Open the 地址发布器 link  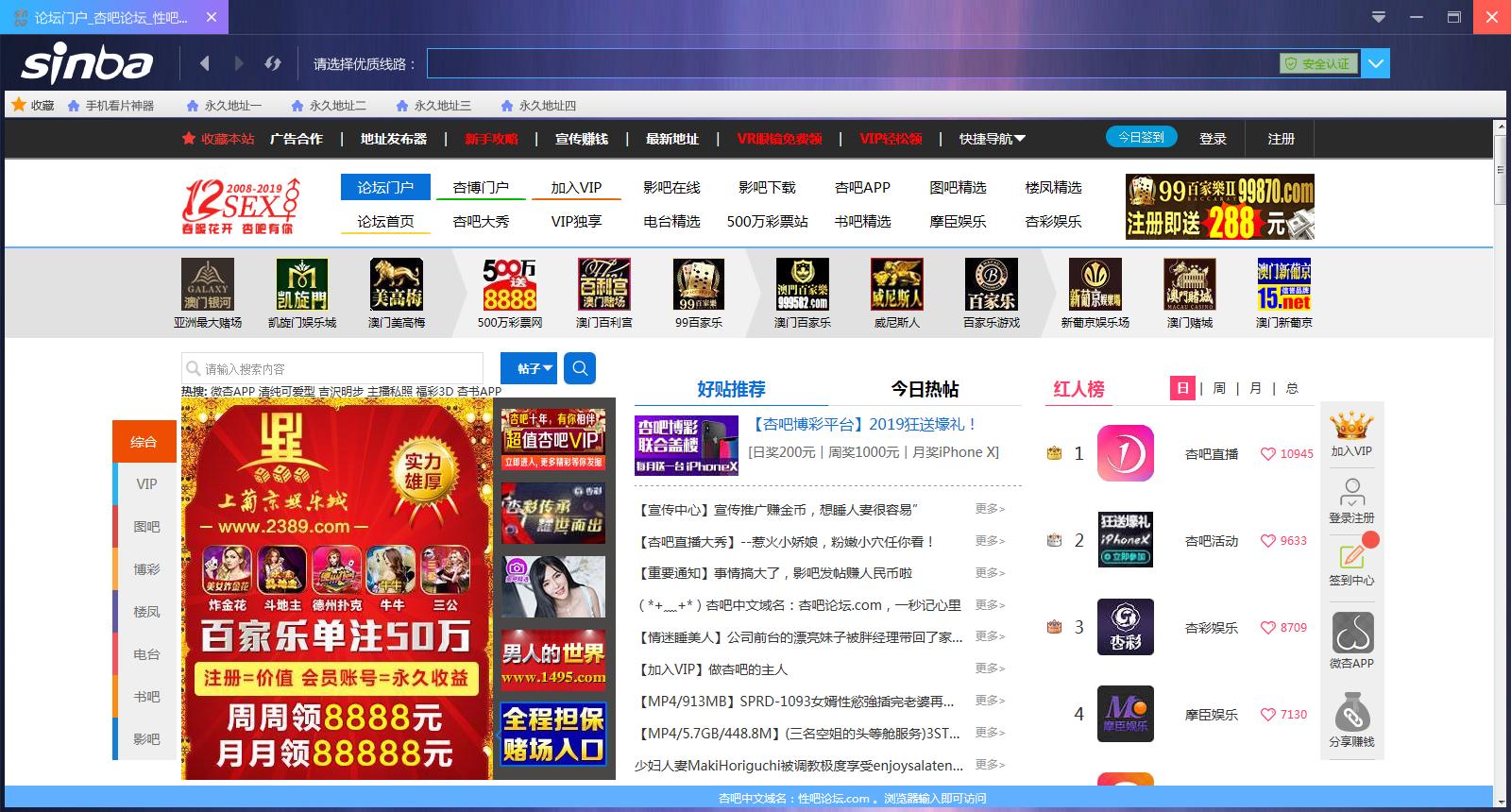[394, 139]
